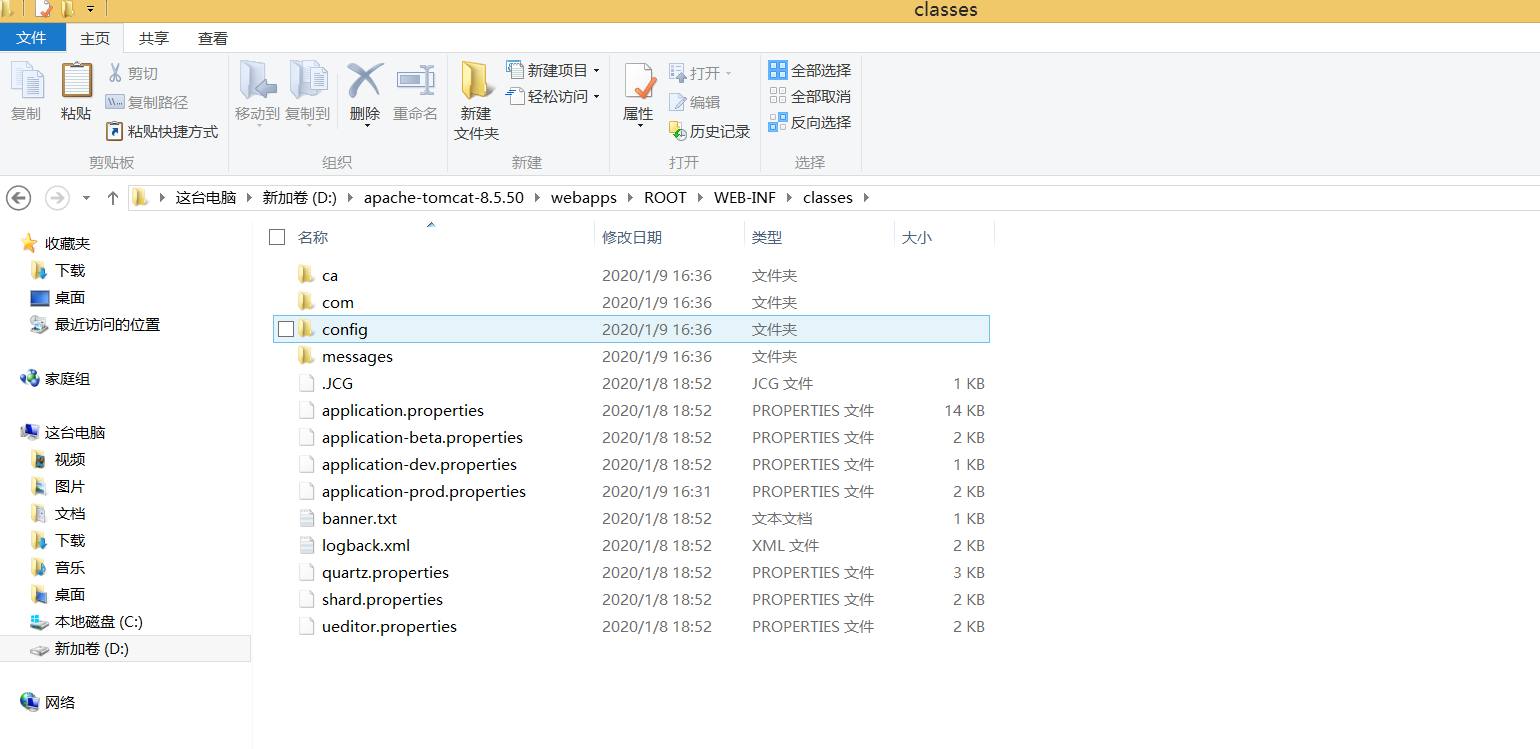
Task: Expand the Delete (删除) dropdown arrow
Action: click(366, 126)
